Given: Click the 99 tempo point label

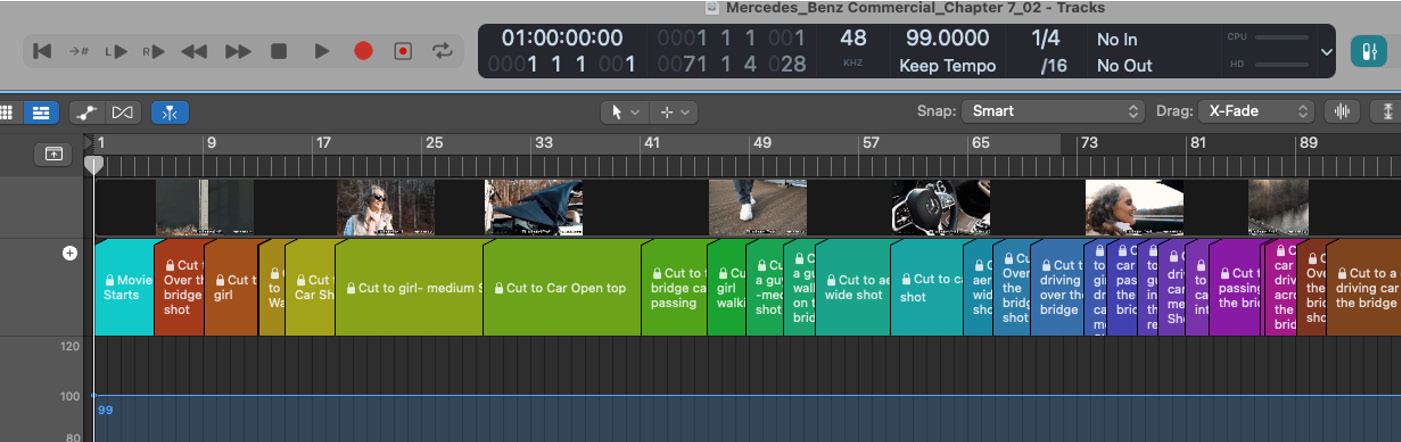Looking at the screenshot, I should [x=105, y=410].
